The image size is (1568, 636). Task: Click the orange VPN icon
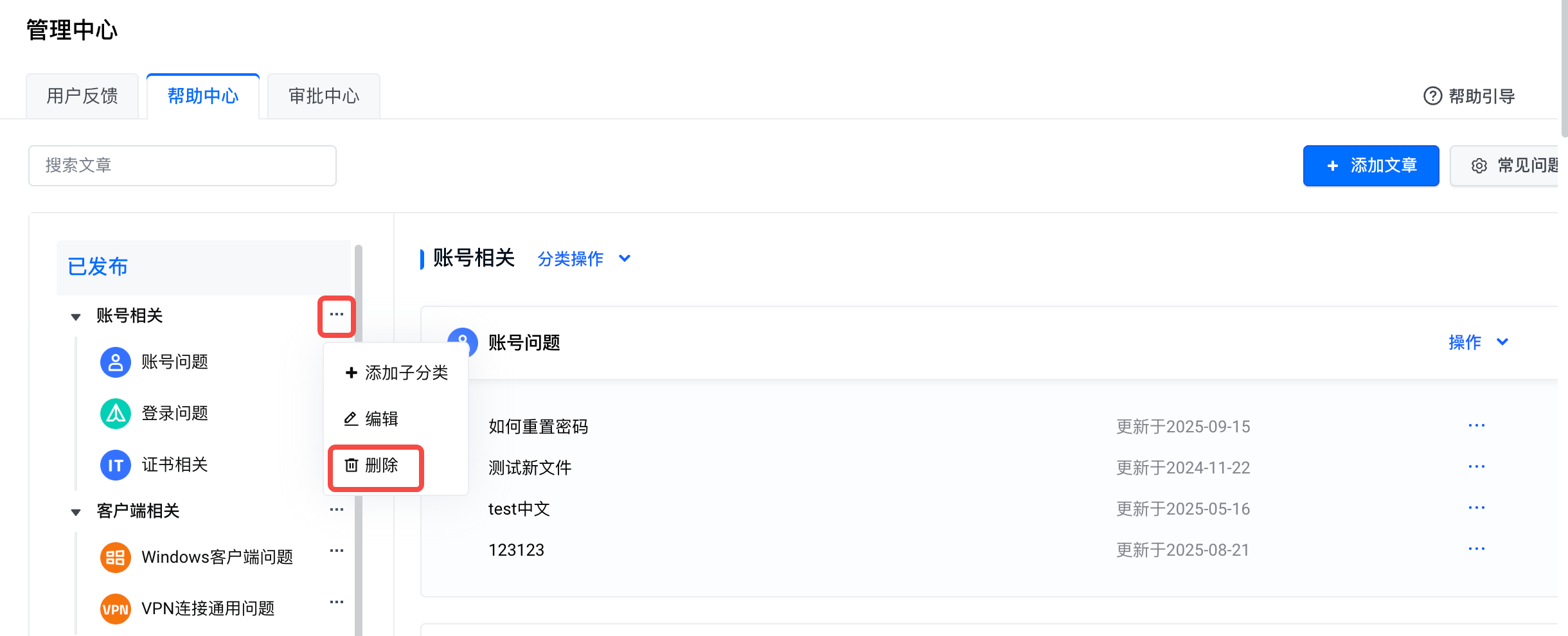click(x=116, y=609)
